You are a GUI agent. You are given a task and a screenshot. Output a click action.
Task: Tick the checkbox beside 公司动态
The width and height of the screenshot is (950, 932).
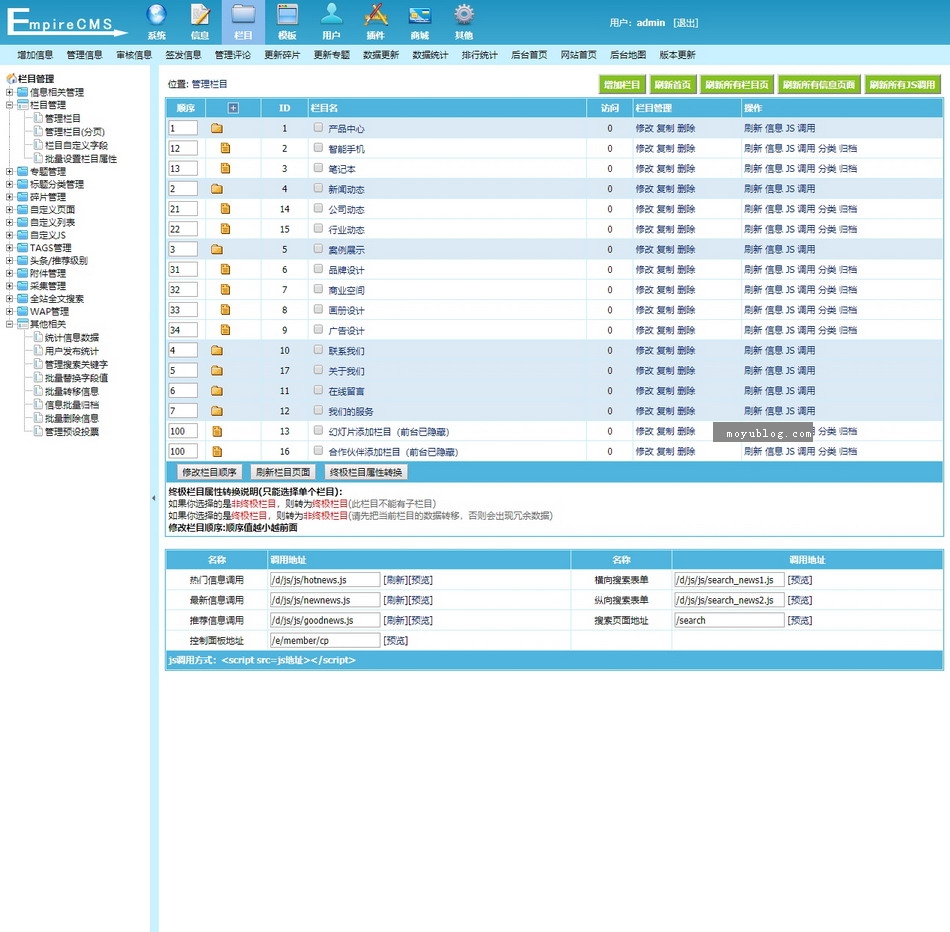pos(318,208)
